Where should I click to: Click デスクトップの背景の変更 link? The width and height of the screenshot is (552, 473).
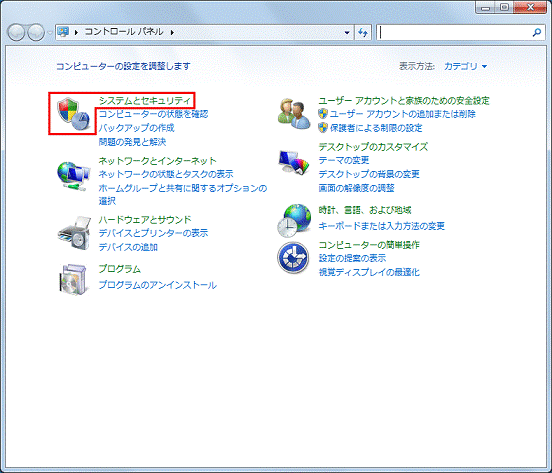click(x=369, y=174)
